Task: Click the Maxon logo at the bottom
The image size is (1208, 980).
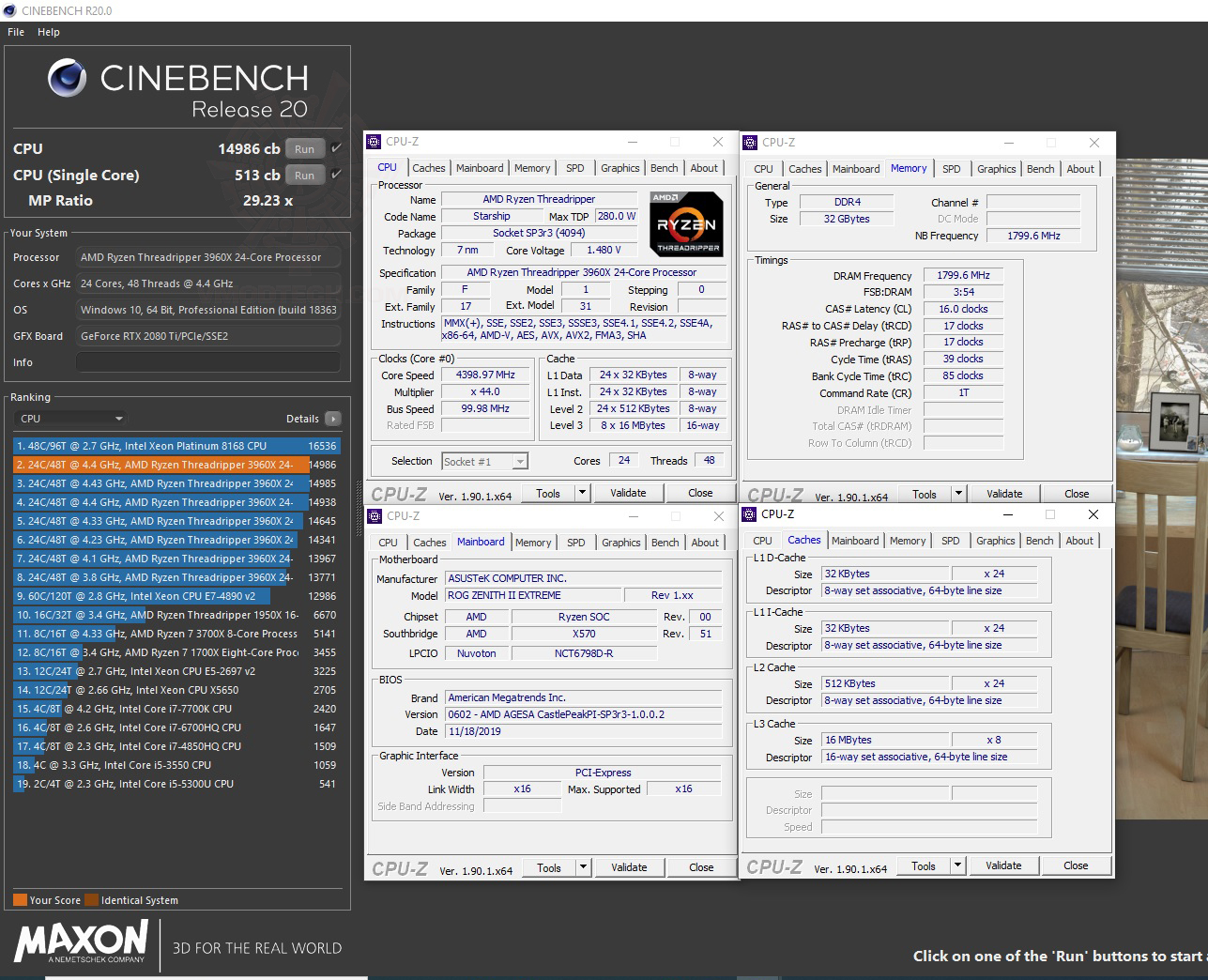Action: coord(80,943)
